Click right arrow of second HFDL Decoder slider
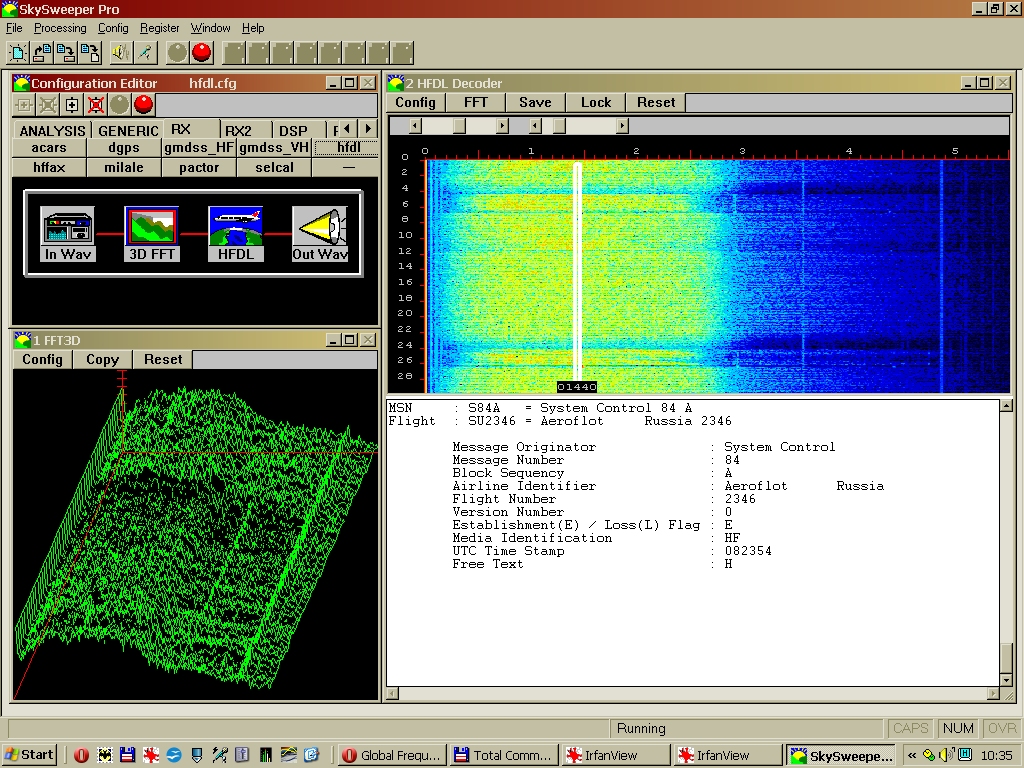1024x768 pixels. point(622,125)
